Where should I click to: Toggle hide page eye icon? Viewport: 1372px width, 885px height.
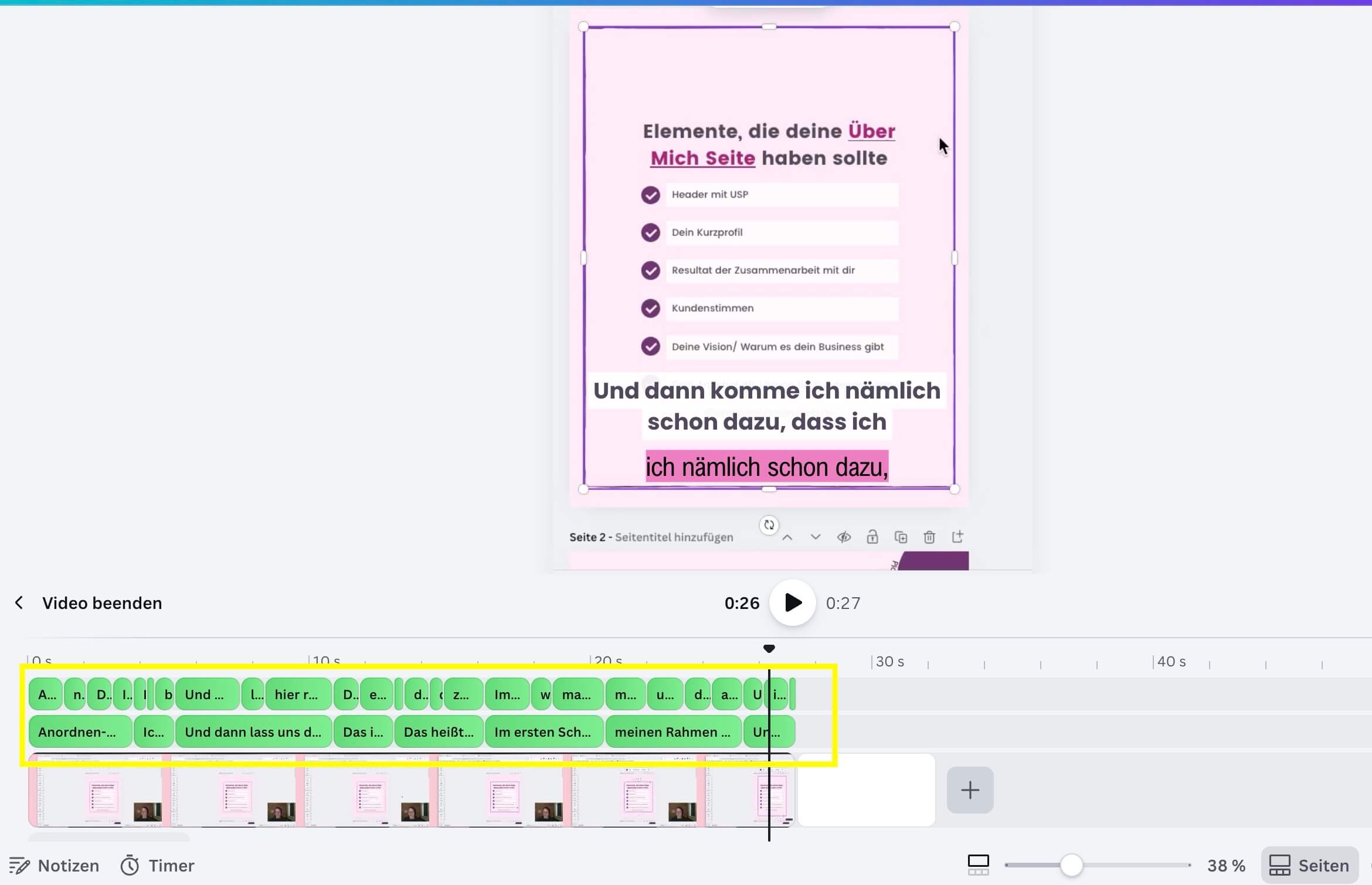[x=844, y=537]
